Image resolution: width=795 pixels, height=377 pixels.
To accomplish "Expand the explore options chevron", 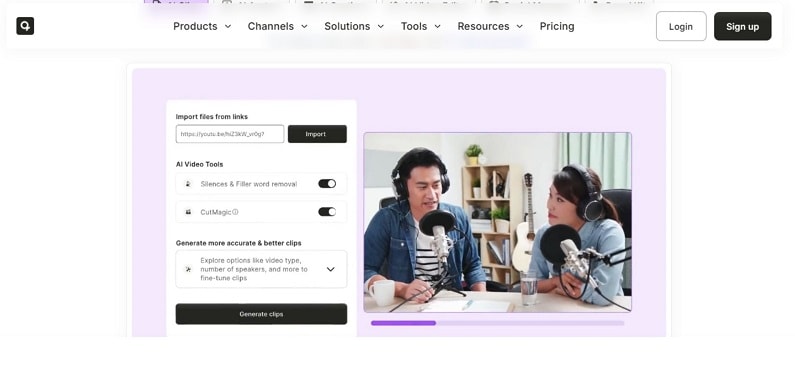I will [x=331, y=269].
